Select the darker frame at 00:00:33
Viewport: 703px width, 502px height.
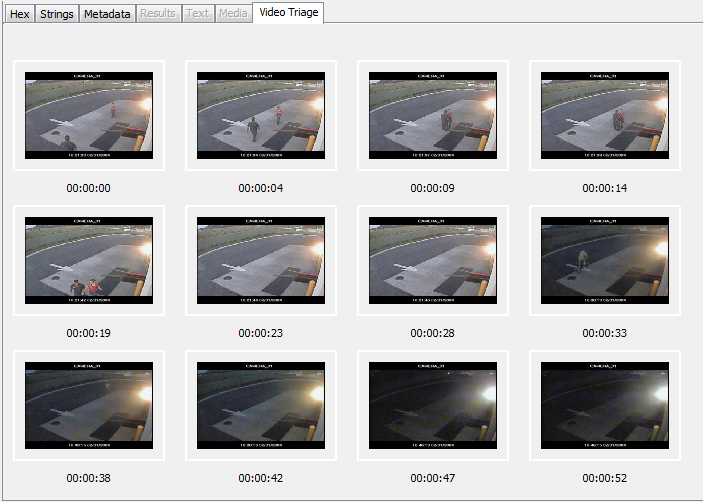tap(605, 260)
